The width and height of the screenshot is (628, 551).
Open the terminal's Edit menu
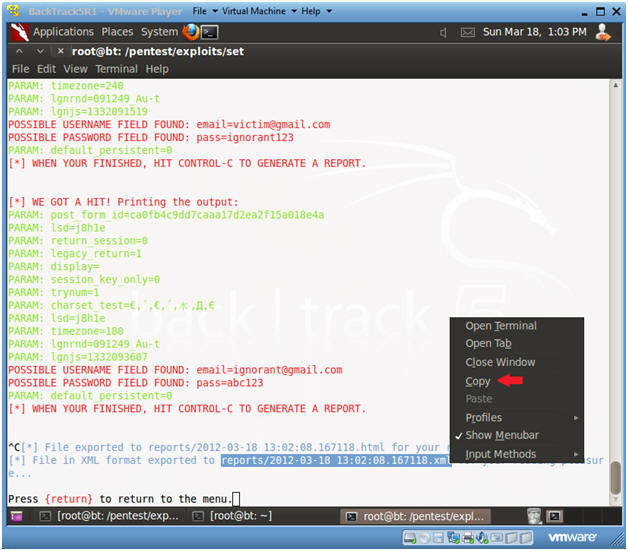tap(46, 69)
